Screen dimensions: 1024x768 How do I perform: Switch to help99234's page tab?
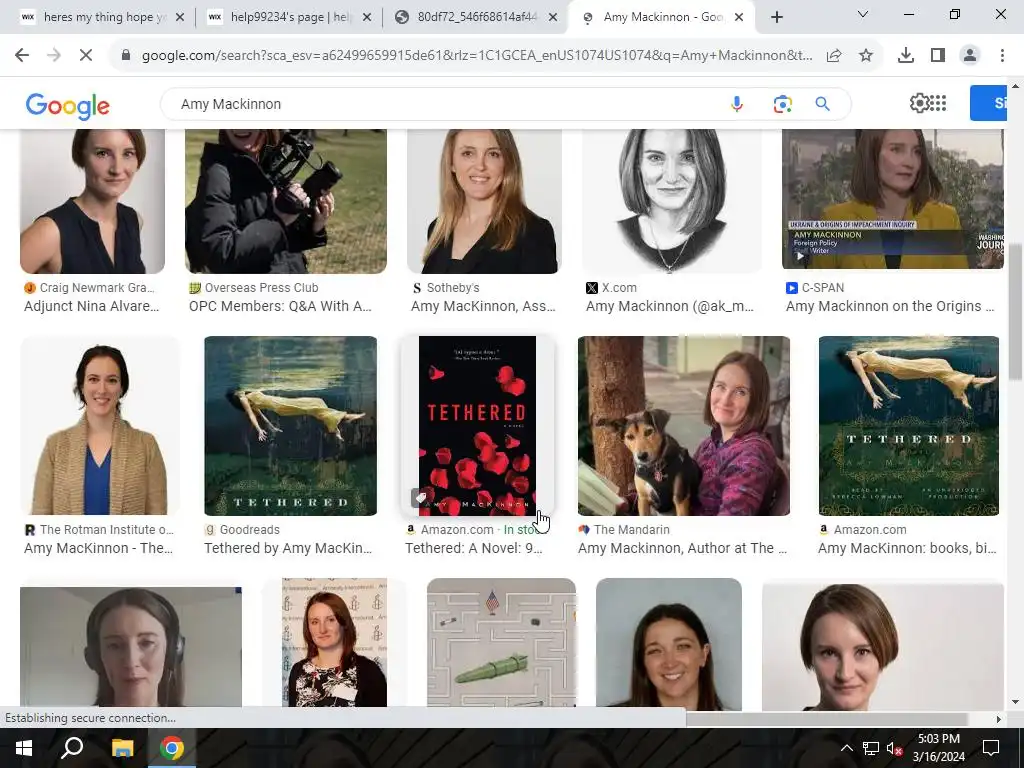287,17
